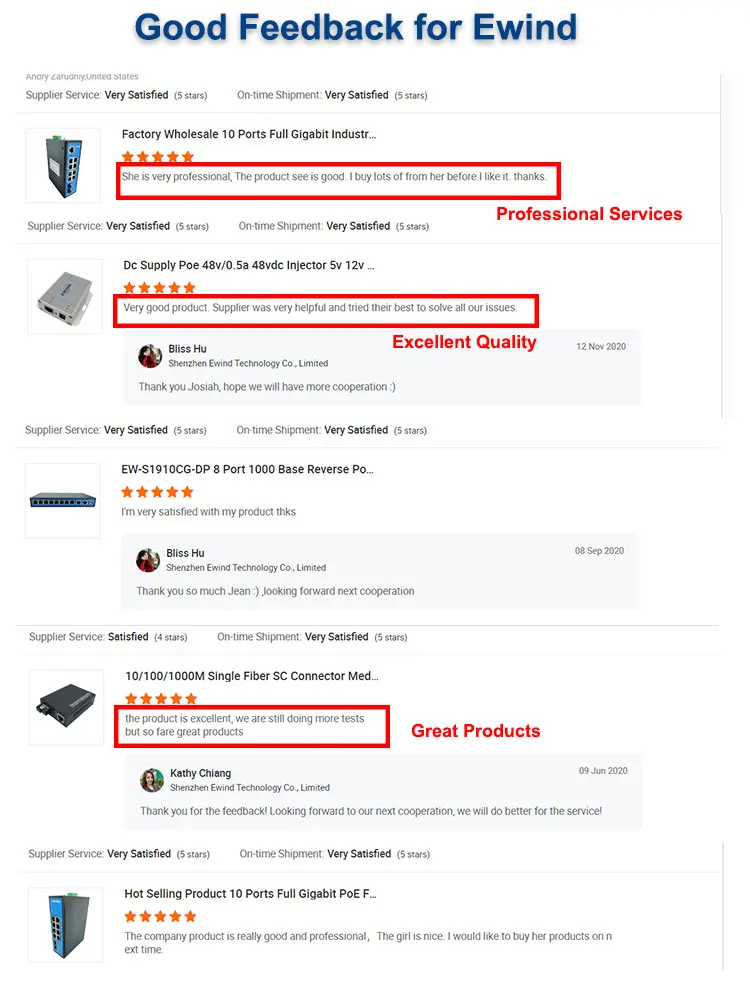Viewport: 750px width, 1000px height.
Task: Open '10/100/1000M Single Fiber SC Connector' title
Action: (252, 675)
